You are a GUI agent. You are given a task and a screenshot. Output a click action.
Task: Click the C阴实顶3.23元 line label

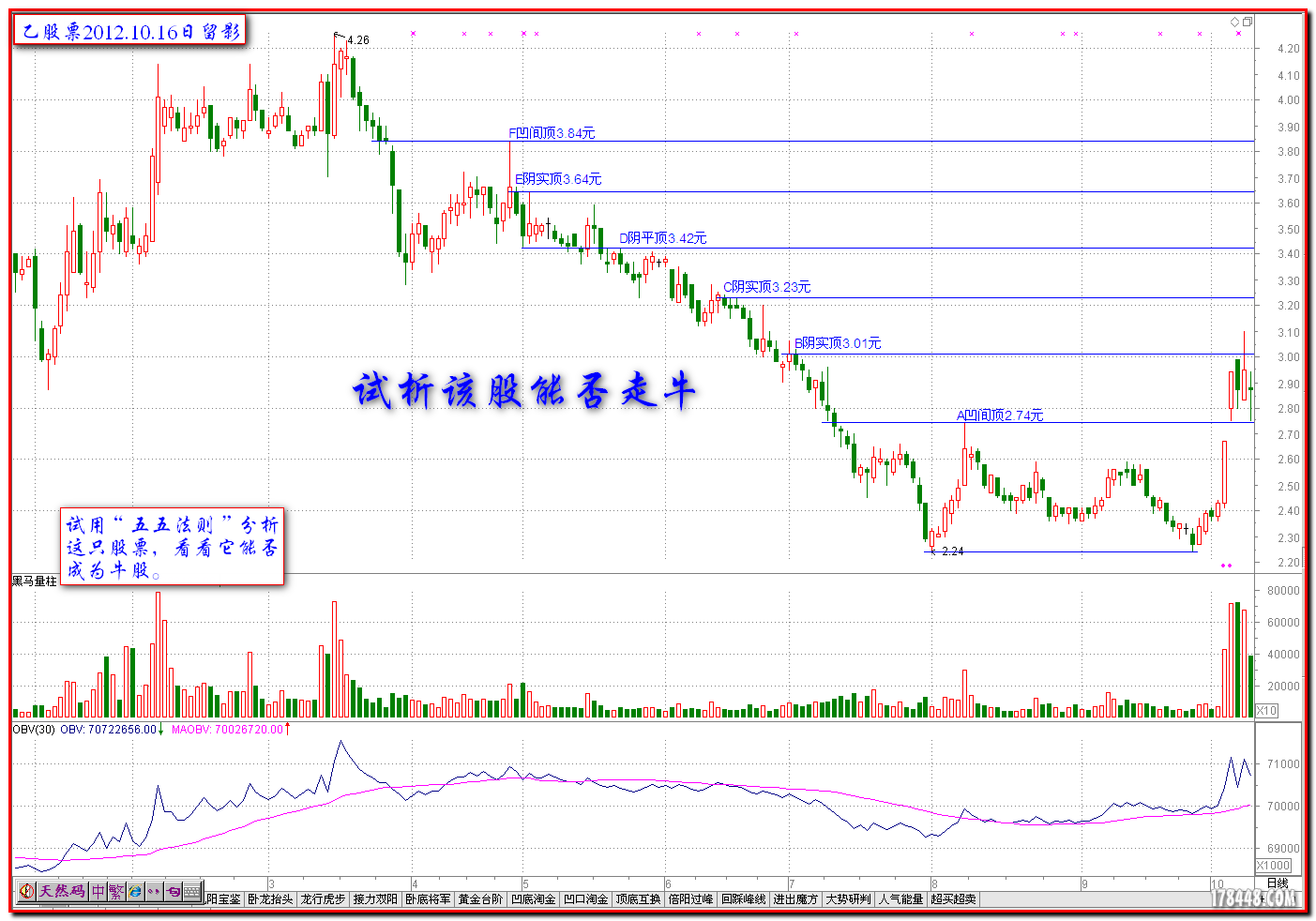[x=766, y=287]
